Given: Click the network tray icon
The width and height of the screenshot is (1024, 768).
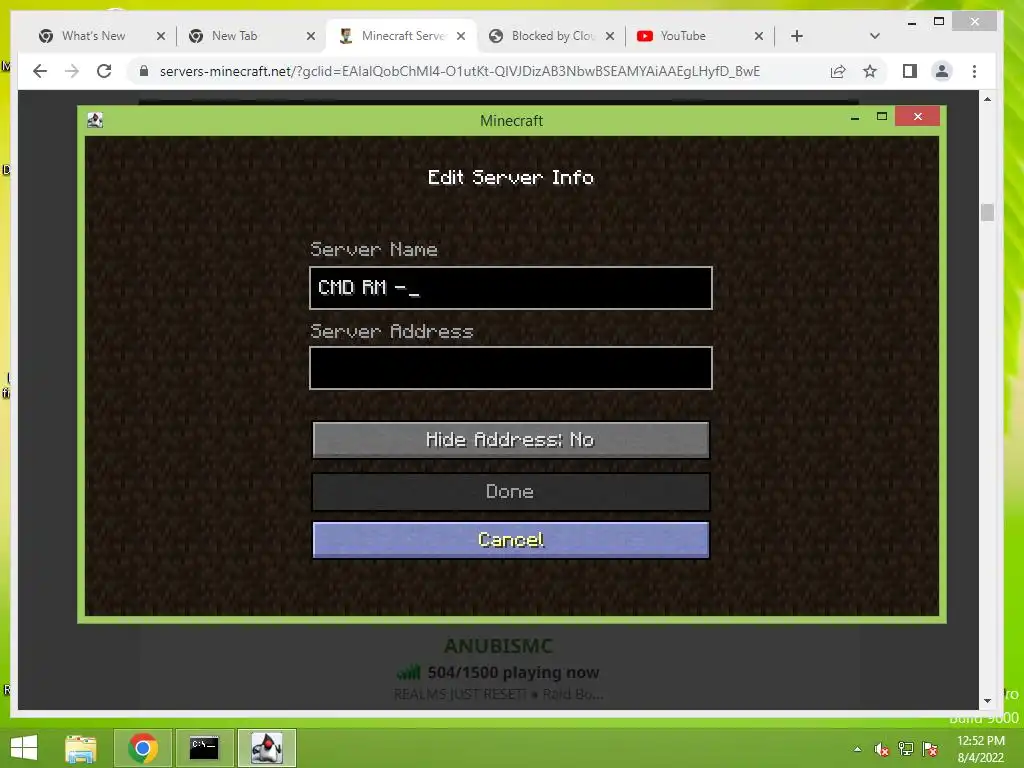Looking at the screenshot, I should pyautogui.click(x=906, y=750).
